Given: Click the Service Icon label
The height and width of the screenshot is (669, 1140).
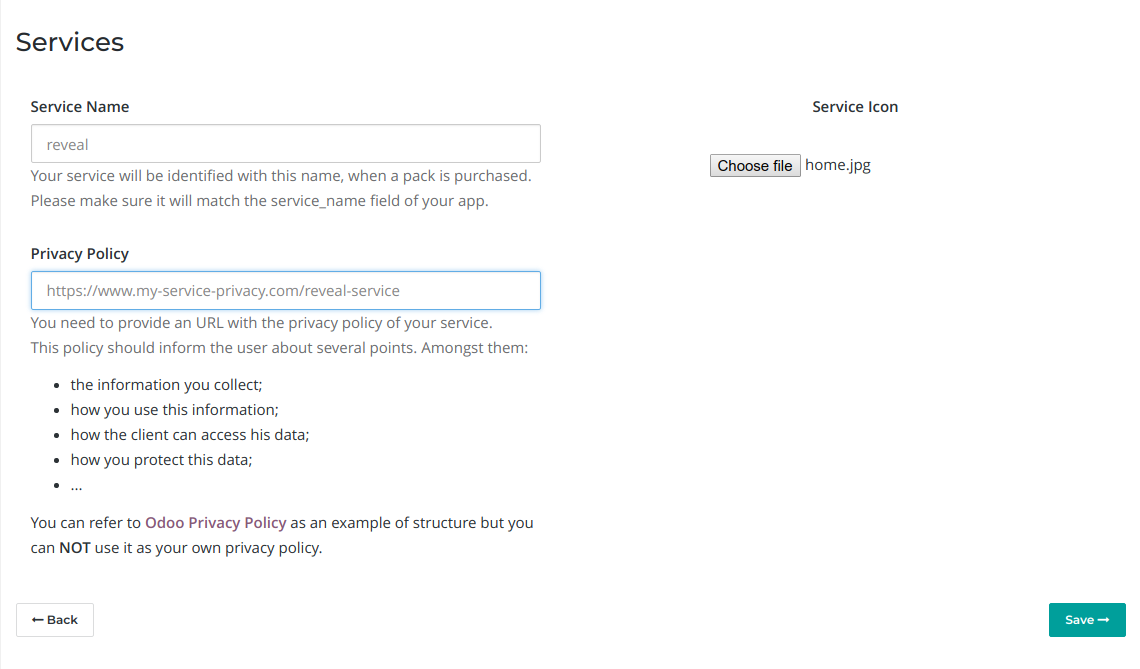Looking at the screenshot, I should click(855, 107).
